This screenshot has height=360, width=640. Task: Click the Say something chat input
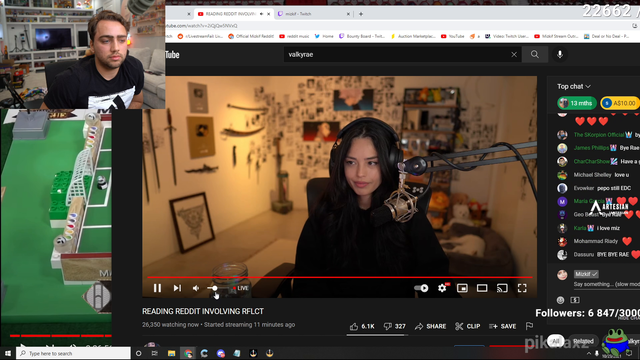tap(607, 284)
